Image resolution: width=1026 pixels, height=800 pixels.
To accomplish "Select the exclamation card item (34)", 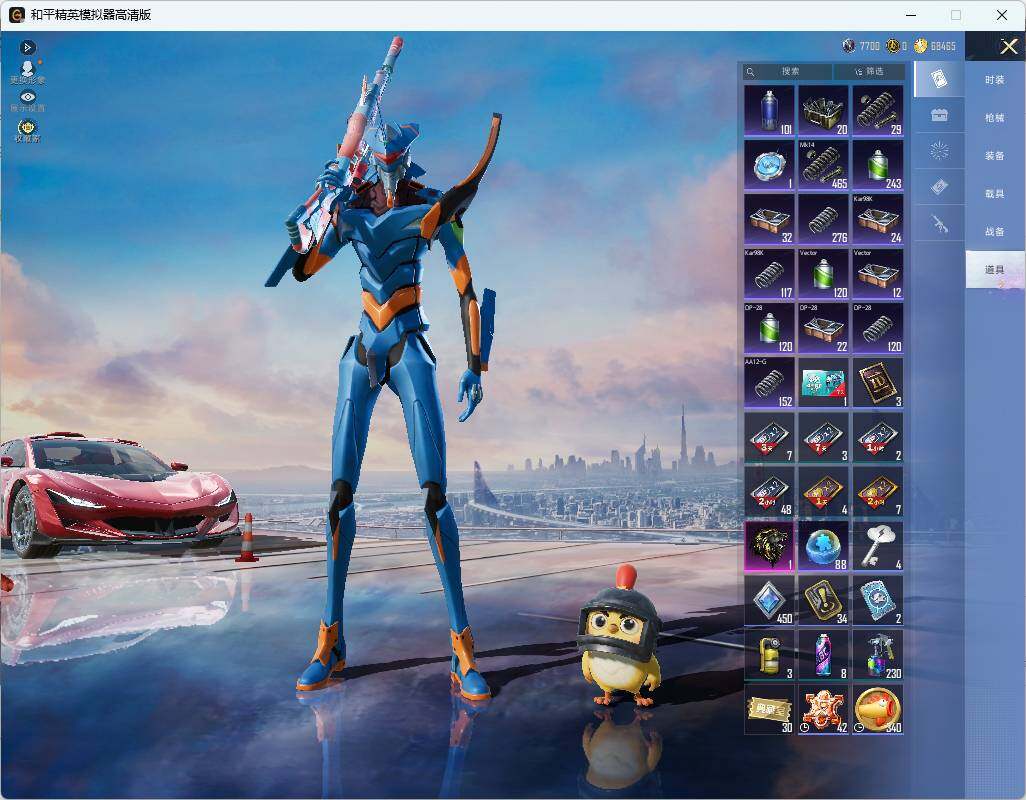I will 823,600.
